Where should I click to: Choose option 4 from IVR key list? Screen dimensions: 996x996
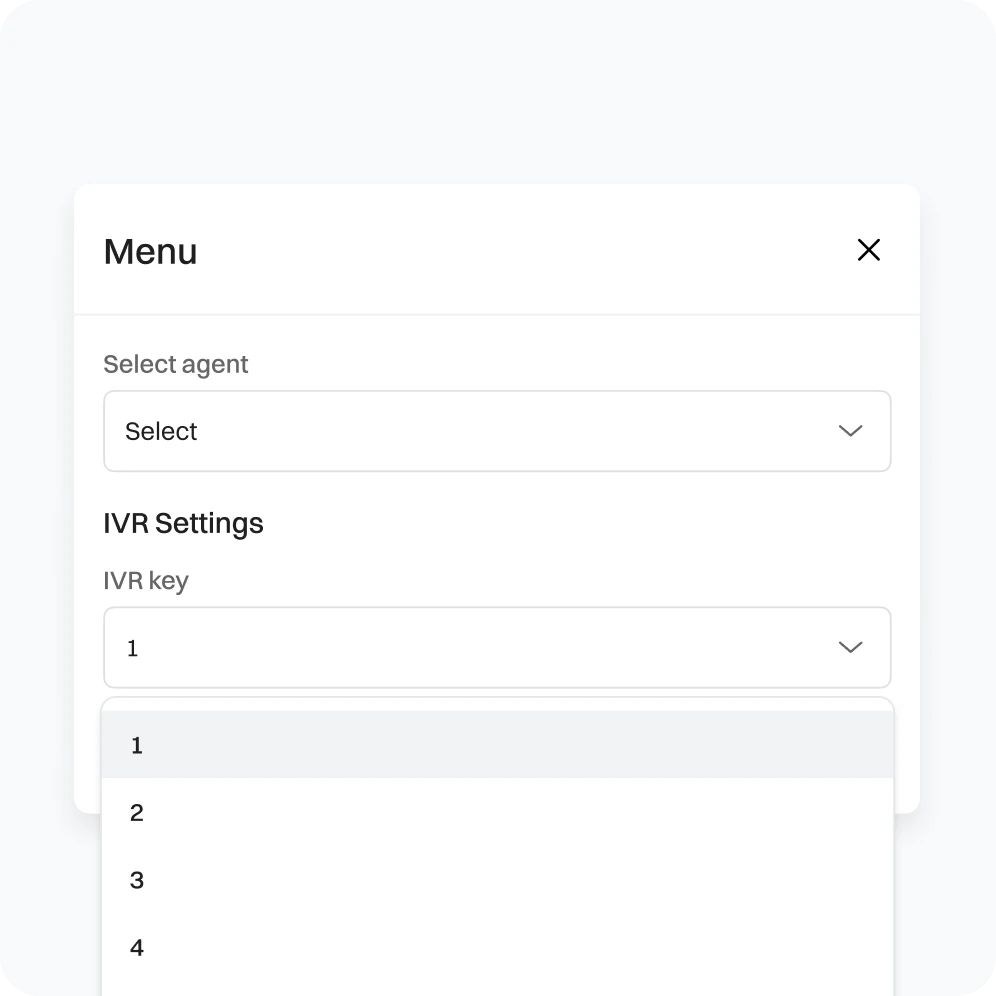coord(497,947)
